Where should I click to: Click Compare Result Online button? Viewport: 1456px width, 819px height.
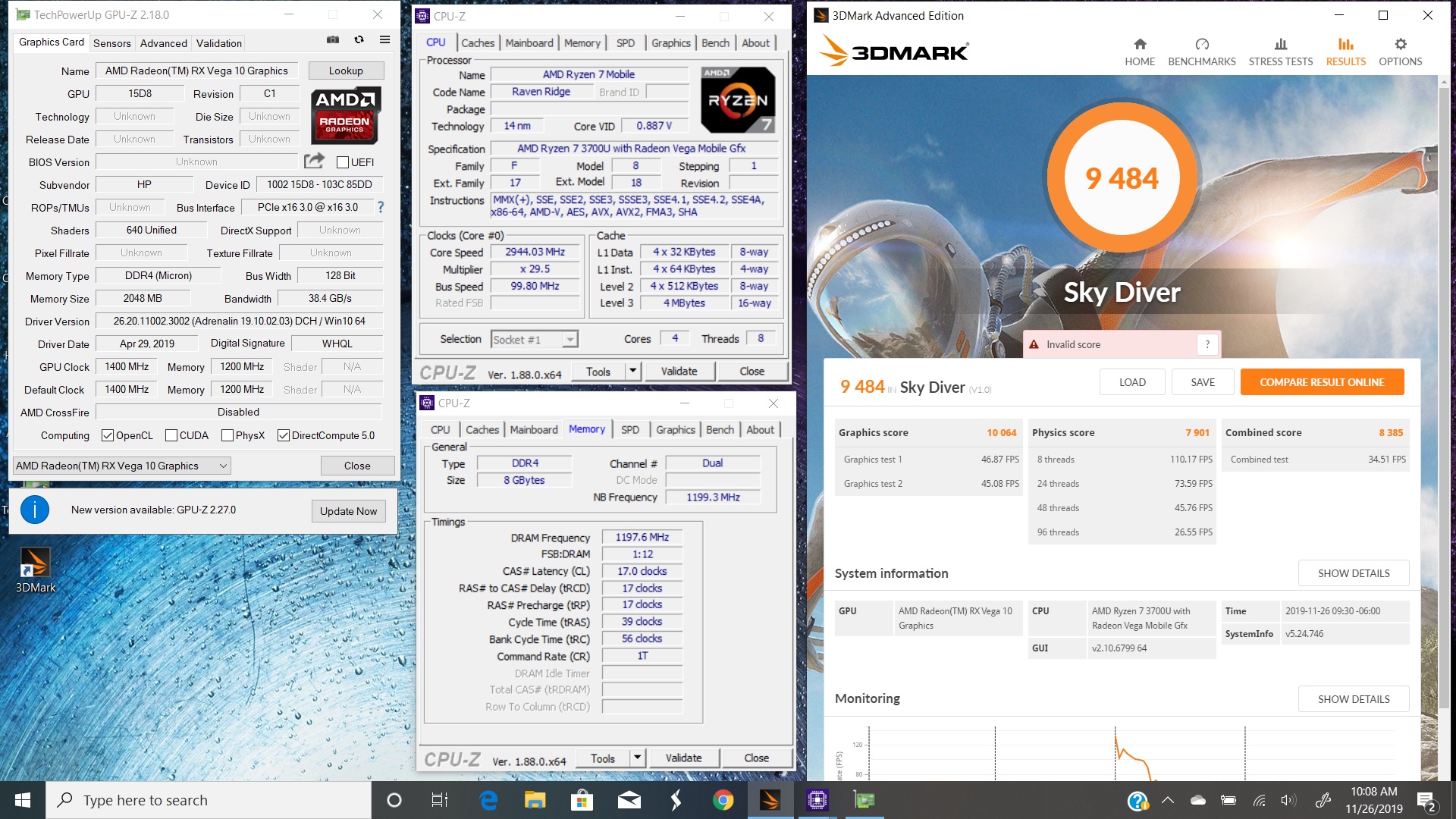tap(1322, 382)
